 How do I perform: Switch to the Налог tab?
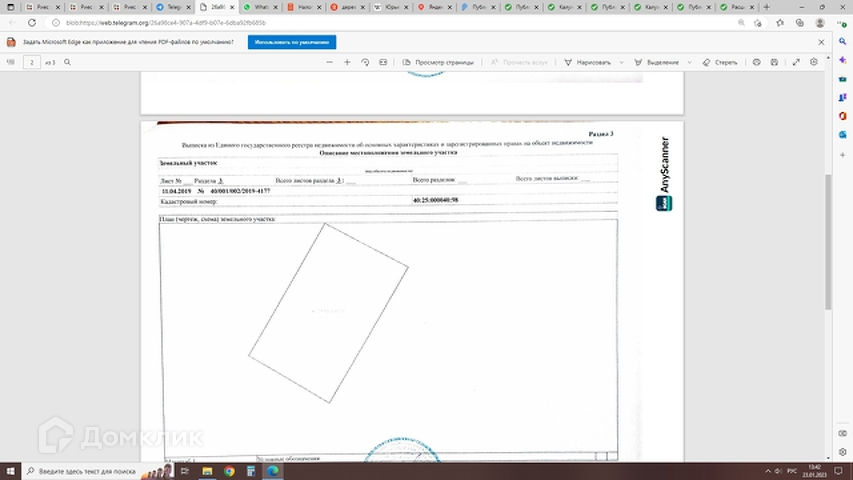[303, 7]
